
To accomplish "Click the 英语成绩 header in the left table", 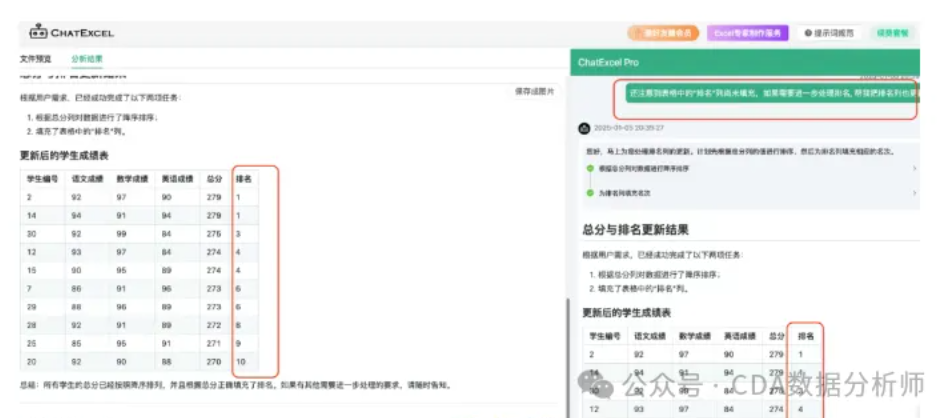I will coord(177,179).
